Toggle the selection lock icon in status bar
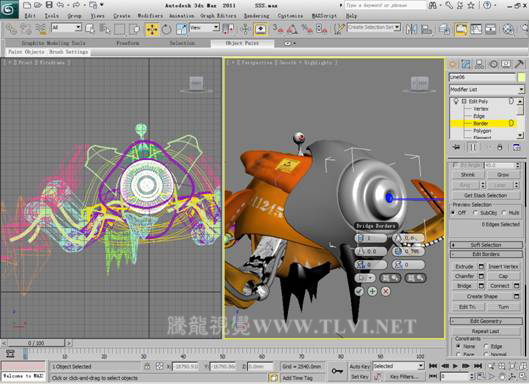The width and height of the screenshot is (529, 384). tap(147, 366)
